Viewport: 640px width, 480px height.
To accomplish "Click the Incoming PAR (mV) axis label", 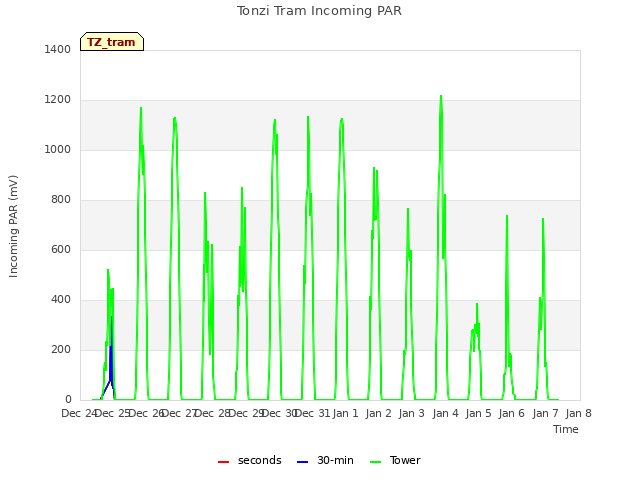I will click(x=13, y=227).
